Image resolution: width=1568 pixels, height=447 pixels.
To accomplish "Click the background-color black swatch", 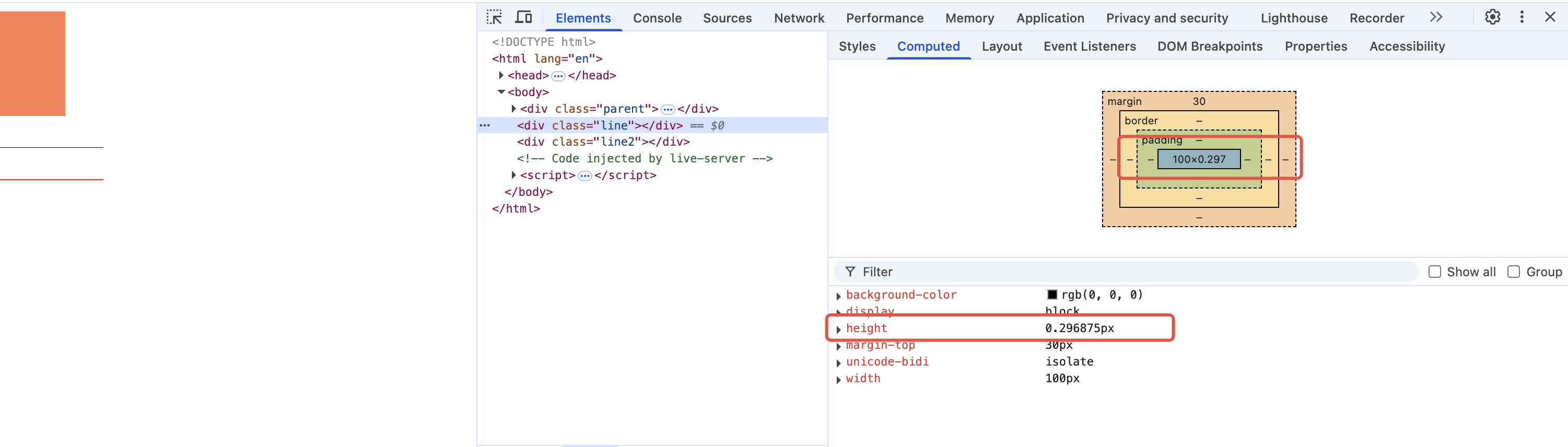I will (x=1052, y=295).
